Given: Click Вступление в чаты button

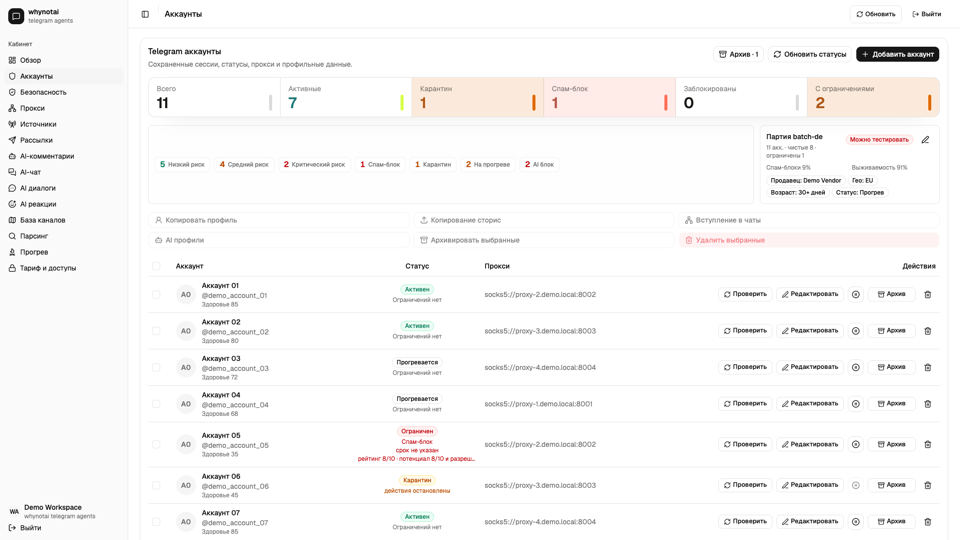Looking at the screenshot, I should [x=809, y=220].
